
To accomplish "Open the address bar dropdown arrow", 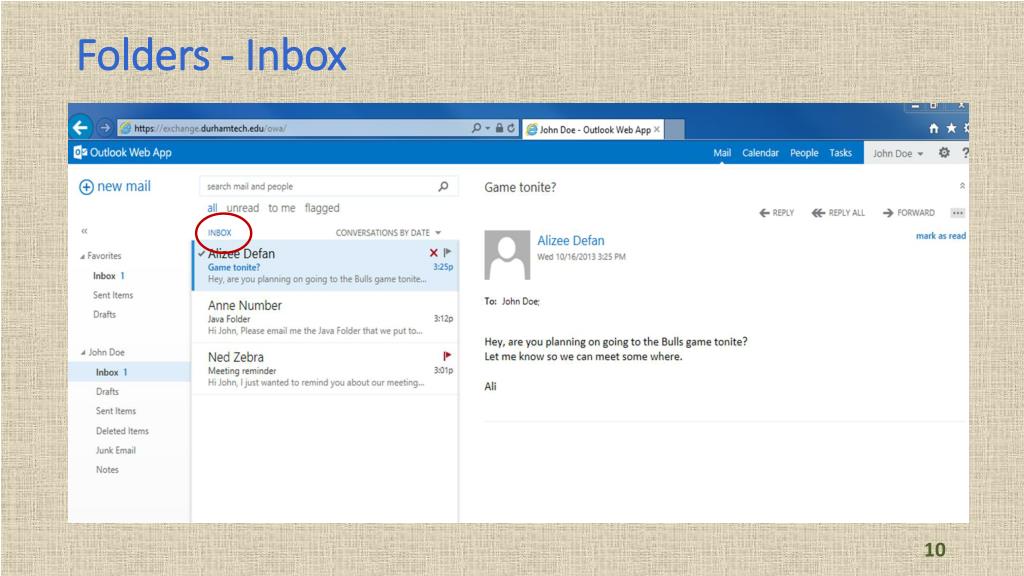I will tap(488, 128).
